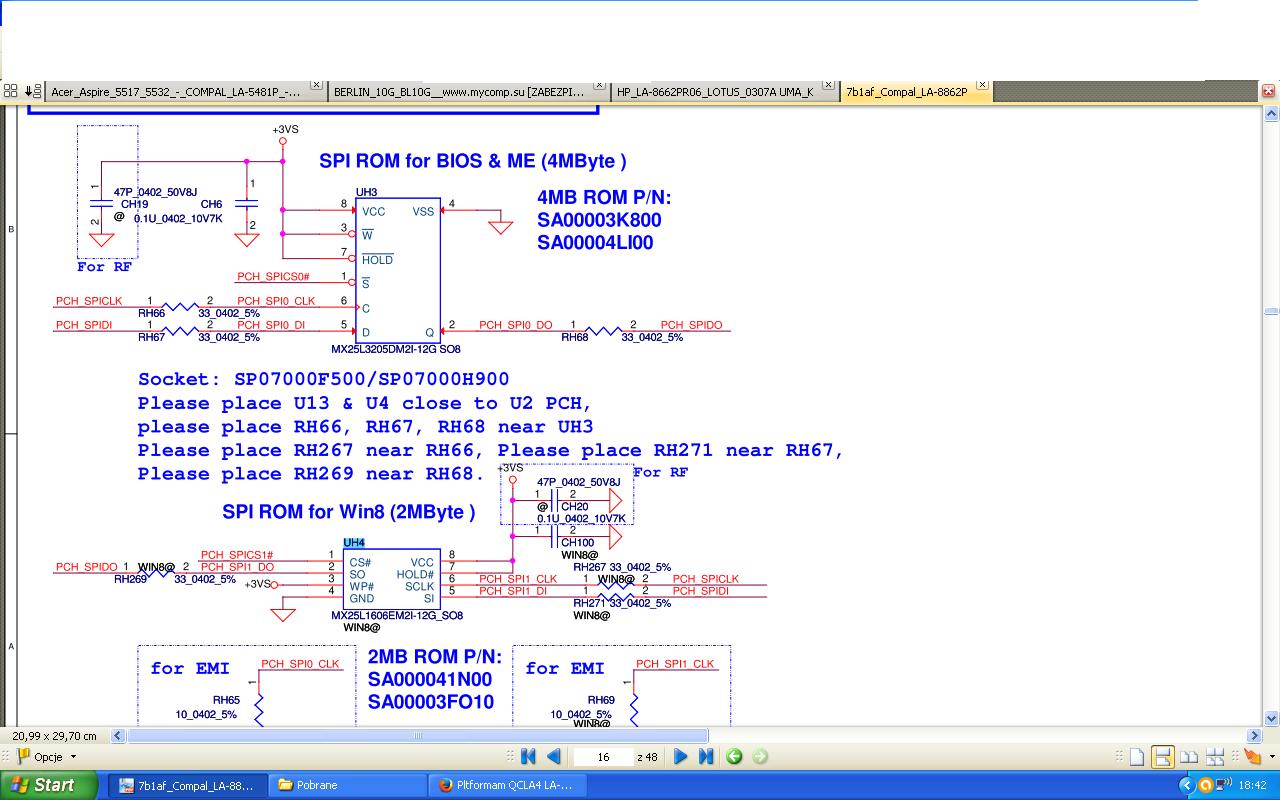The width and height of the screenshot is (1280, 800).
Task: Go to the previous page
Action: 553,757
